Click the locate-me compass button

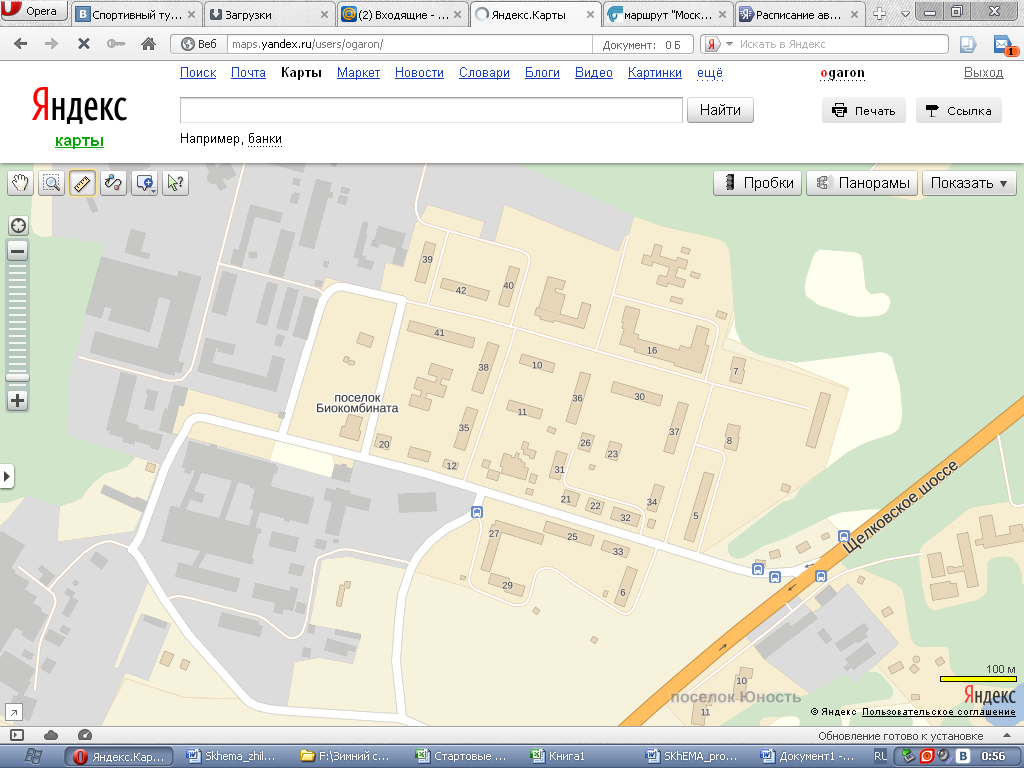[18, 225]
